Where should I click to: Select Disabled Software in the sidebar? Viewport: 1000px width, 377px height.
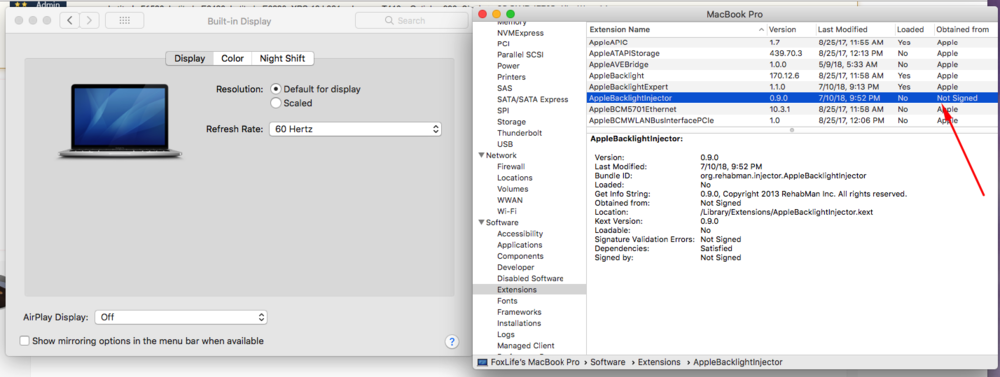(x=530, y=278)
